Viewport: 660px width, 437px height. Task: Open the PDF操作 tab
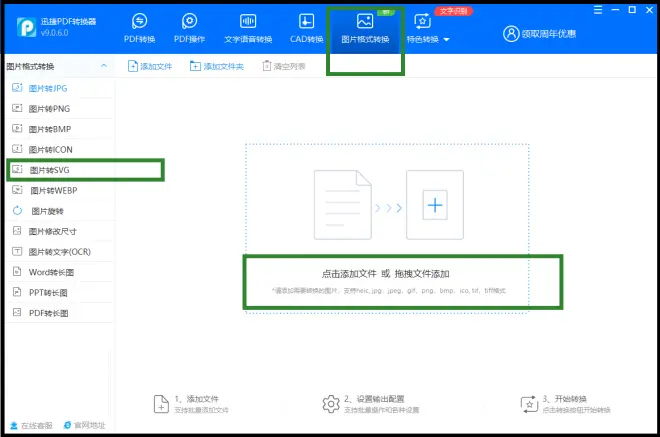(x=189, y=29)
